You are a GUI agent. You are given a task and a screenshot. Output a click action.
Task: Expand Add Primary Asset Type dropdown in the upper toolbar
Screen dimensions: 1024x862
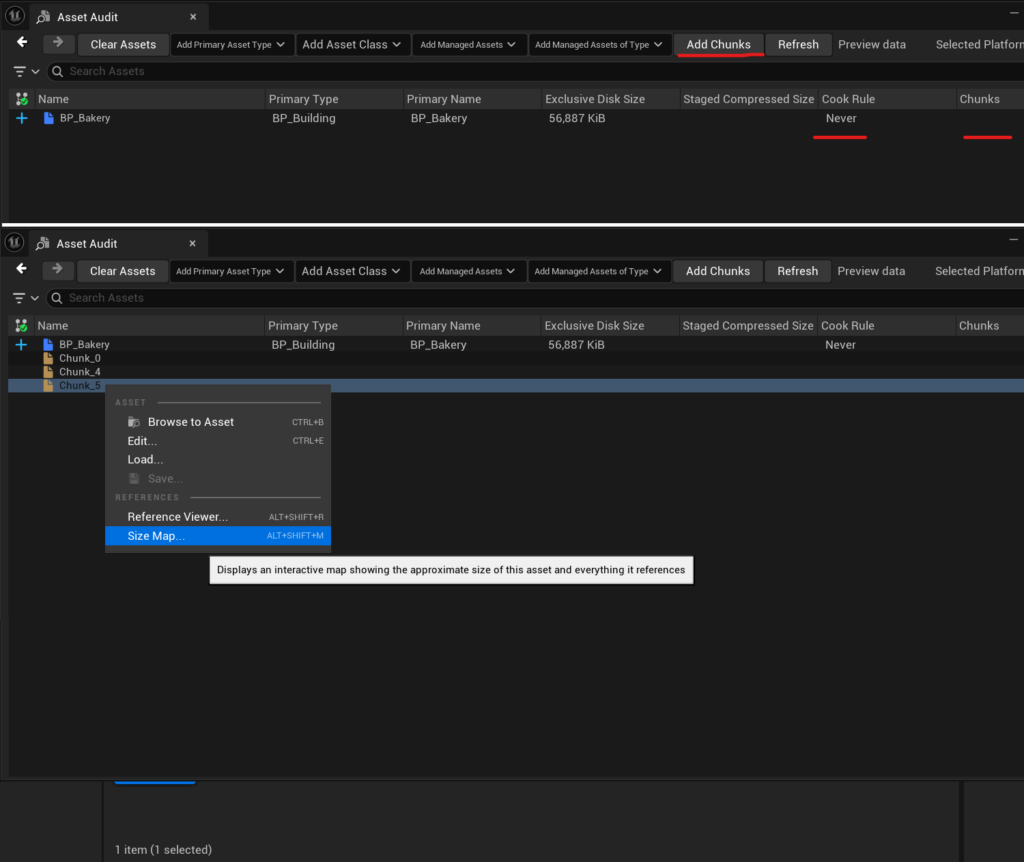point(232,44)
